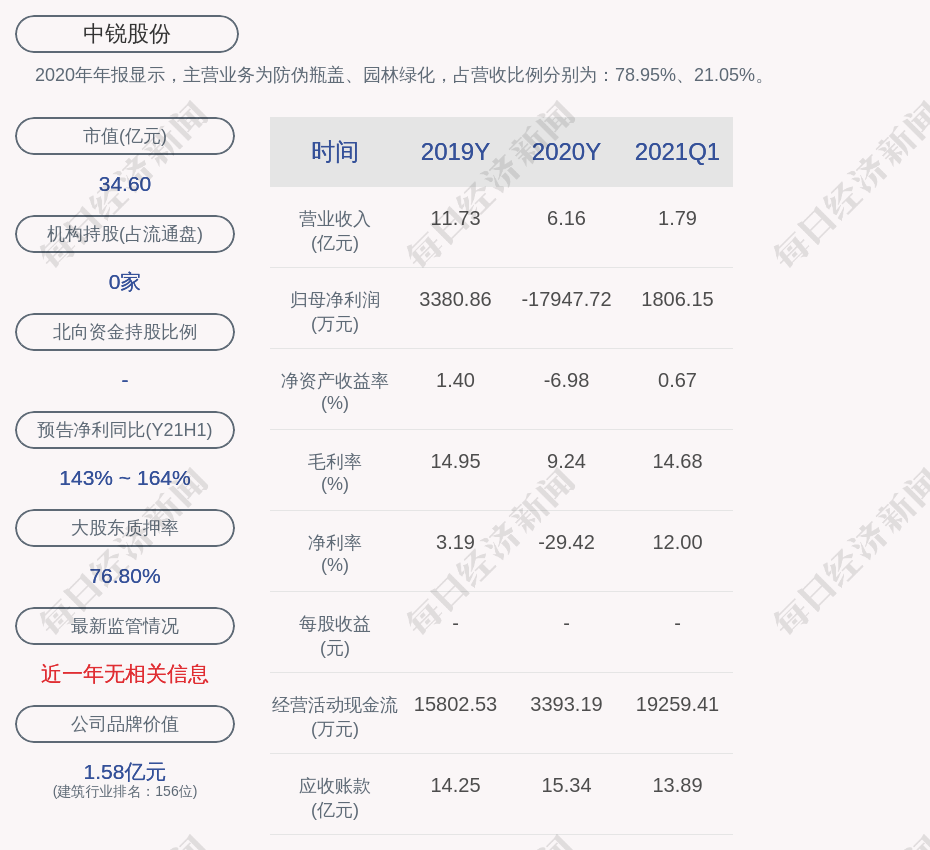Click the market value 34.60
Screen dimensions: 930x850
tap(125, 184)
